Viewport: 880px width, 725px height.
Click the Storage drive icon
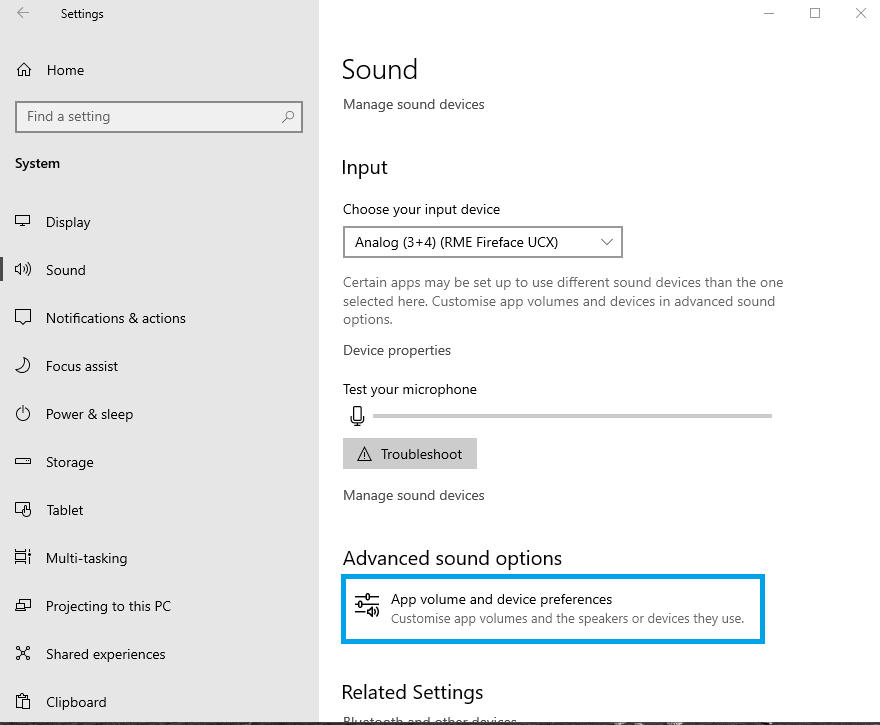24,462
